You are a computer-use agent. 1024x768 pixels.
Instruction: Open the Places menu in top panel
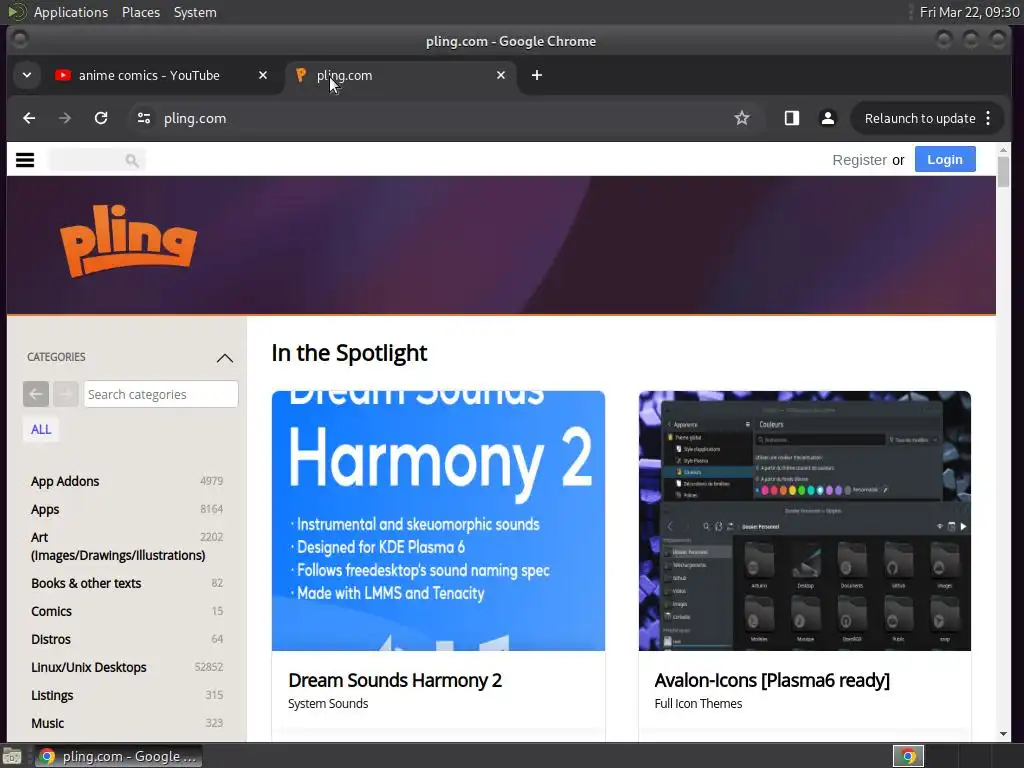[141, 12]
